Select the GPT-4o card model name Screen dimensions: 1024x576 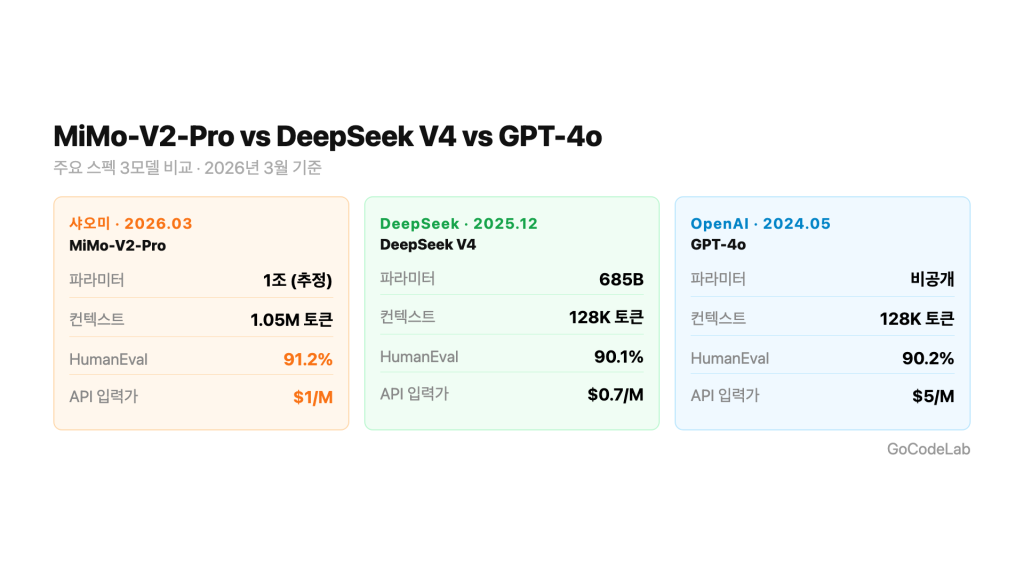[x=718, y=244]
